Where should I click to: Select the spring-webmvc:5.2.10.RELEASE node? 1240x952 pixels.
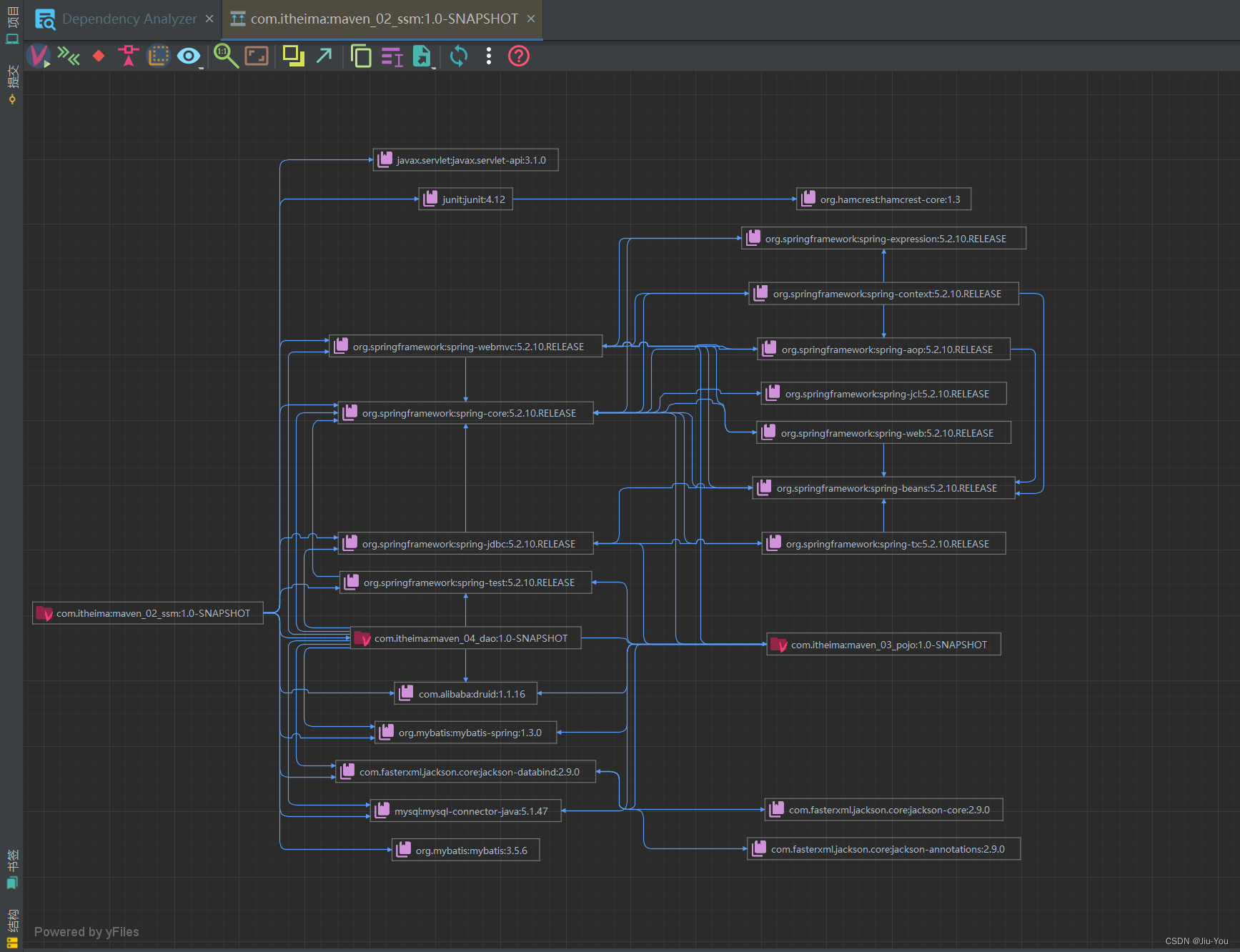pyautogui.click(x=465, y=347)
